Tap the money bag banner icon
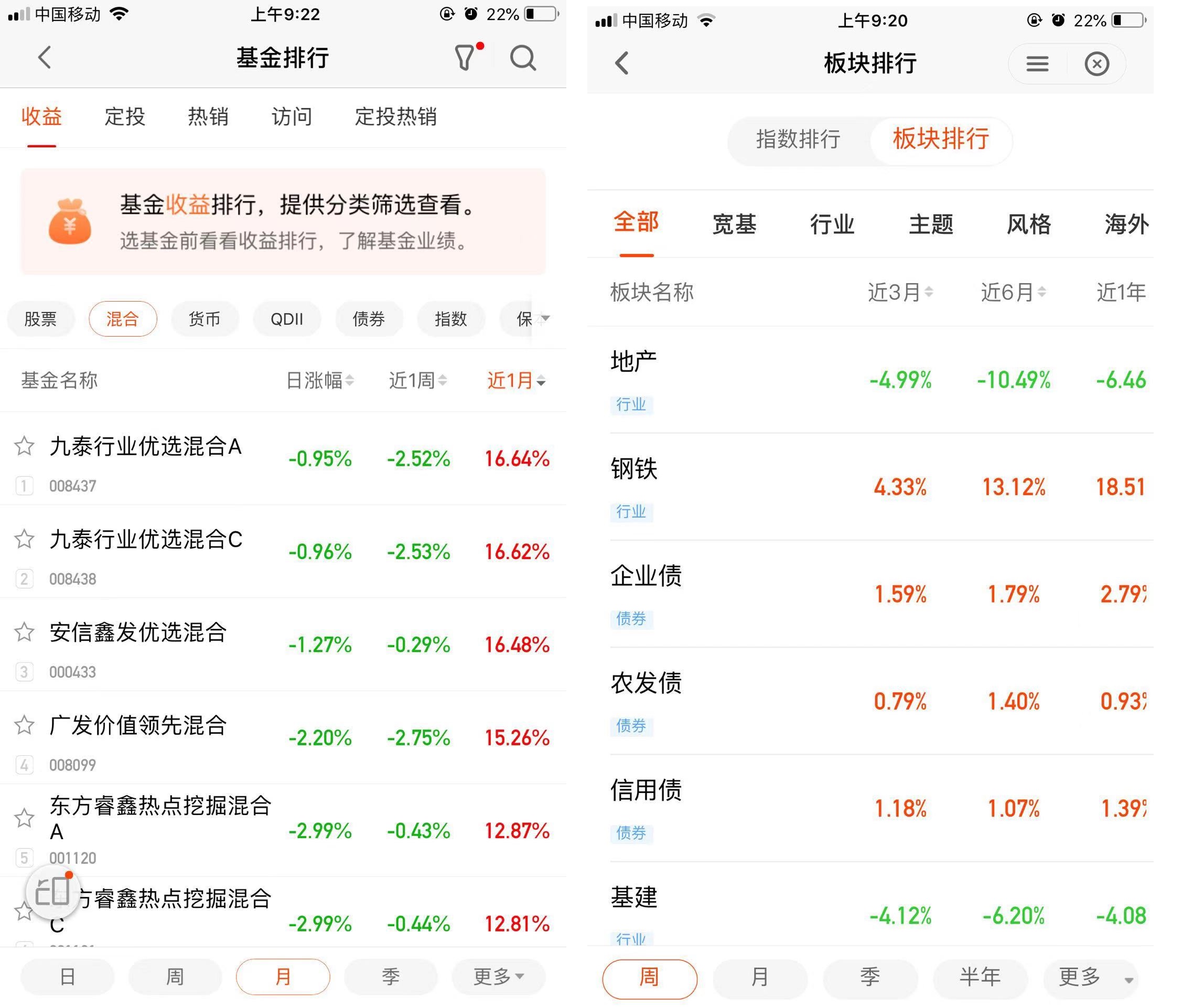 tap(70, 222)
